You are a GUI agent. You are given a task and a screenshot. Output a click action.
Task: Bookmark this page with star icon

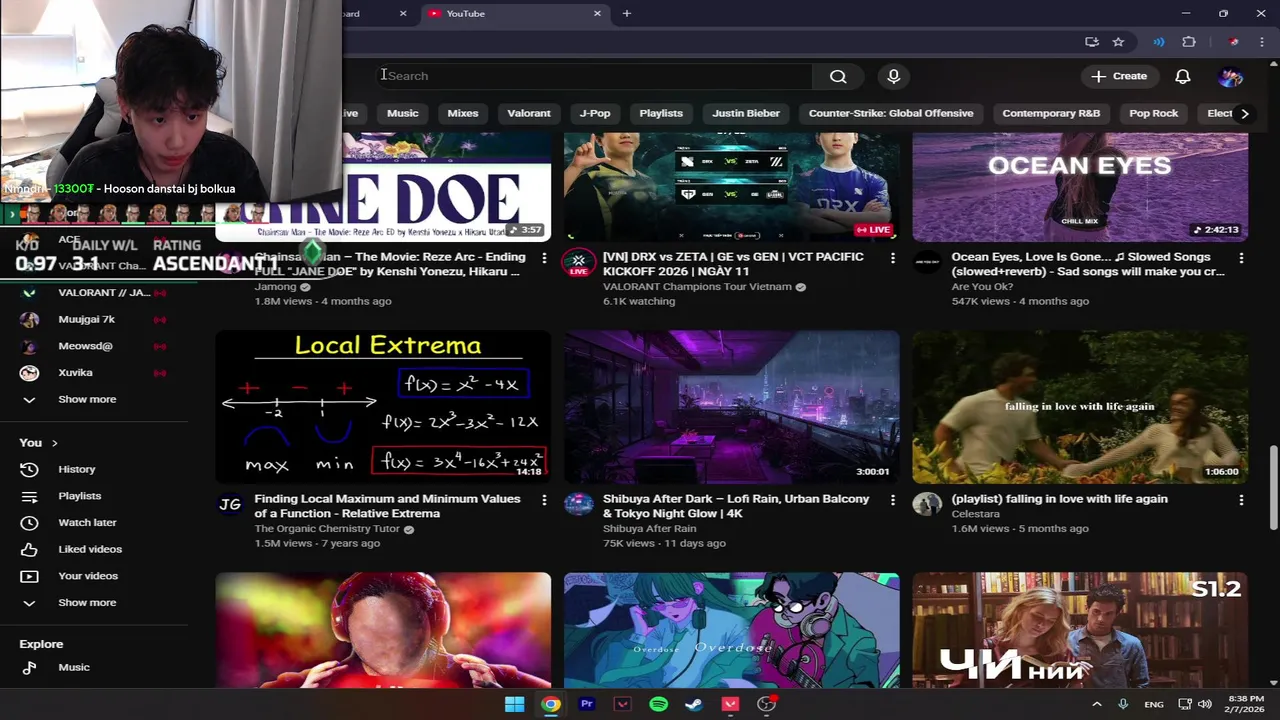[1118, 42]
